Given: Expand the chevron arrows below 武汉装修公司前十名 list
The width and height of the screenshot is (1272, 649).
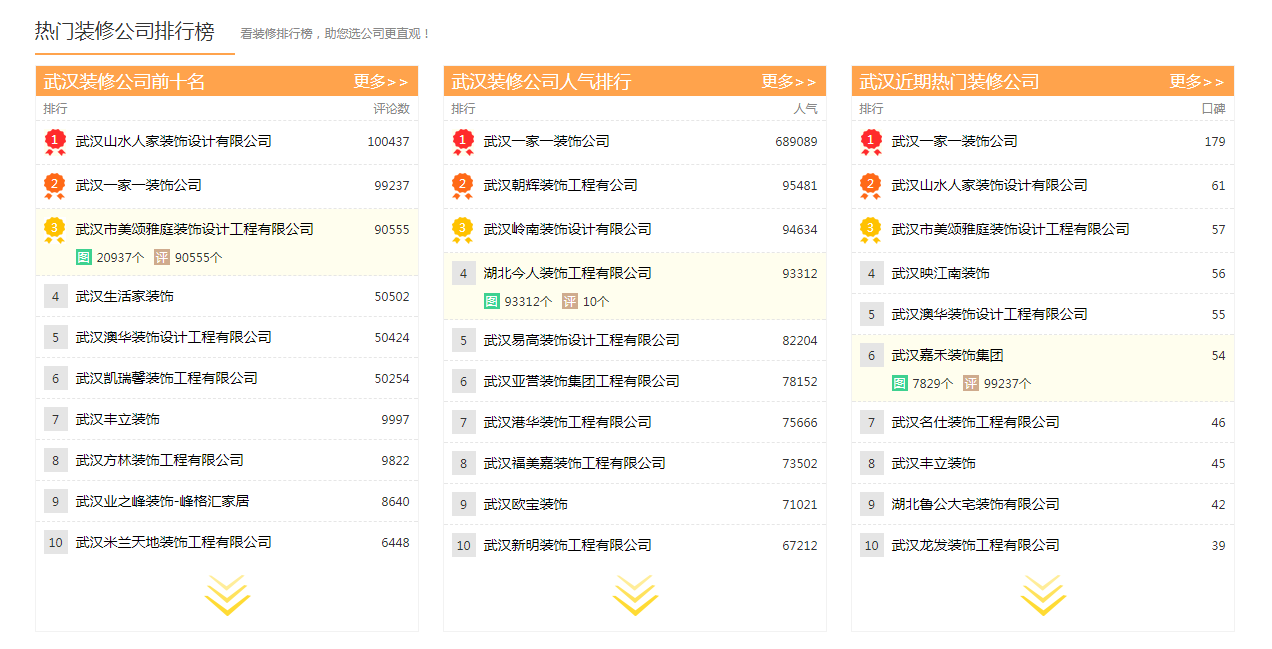Looking at the screenshot, I should [228, 594].
